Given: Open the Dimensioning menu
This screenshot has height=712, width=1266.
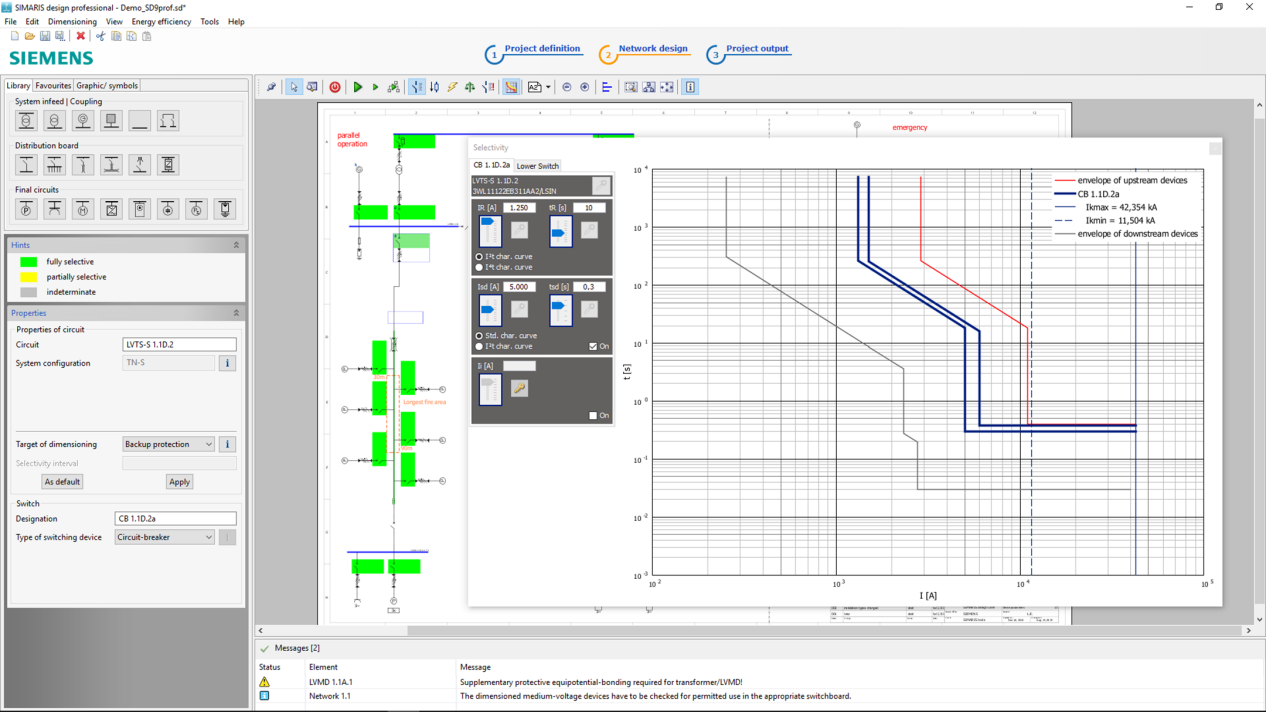Looking at the screenshot, I should (72, 21).
